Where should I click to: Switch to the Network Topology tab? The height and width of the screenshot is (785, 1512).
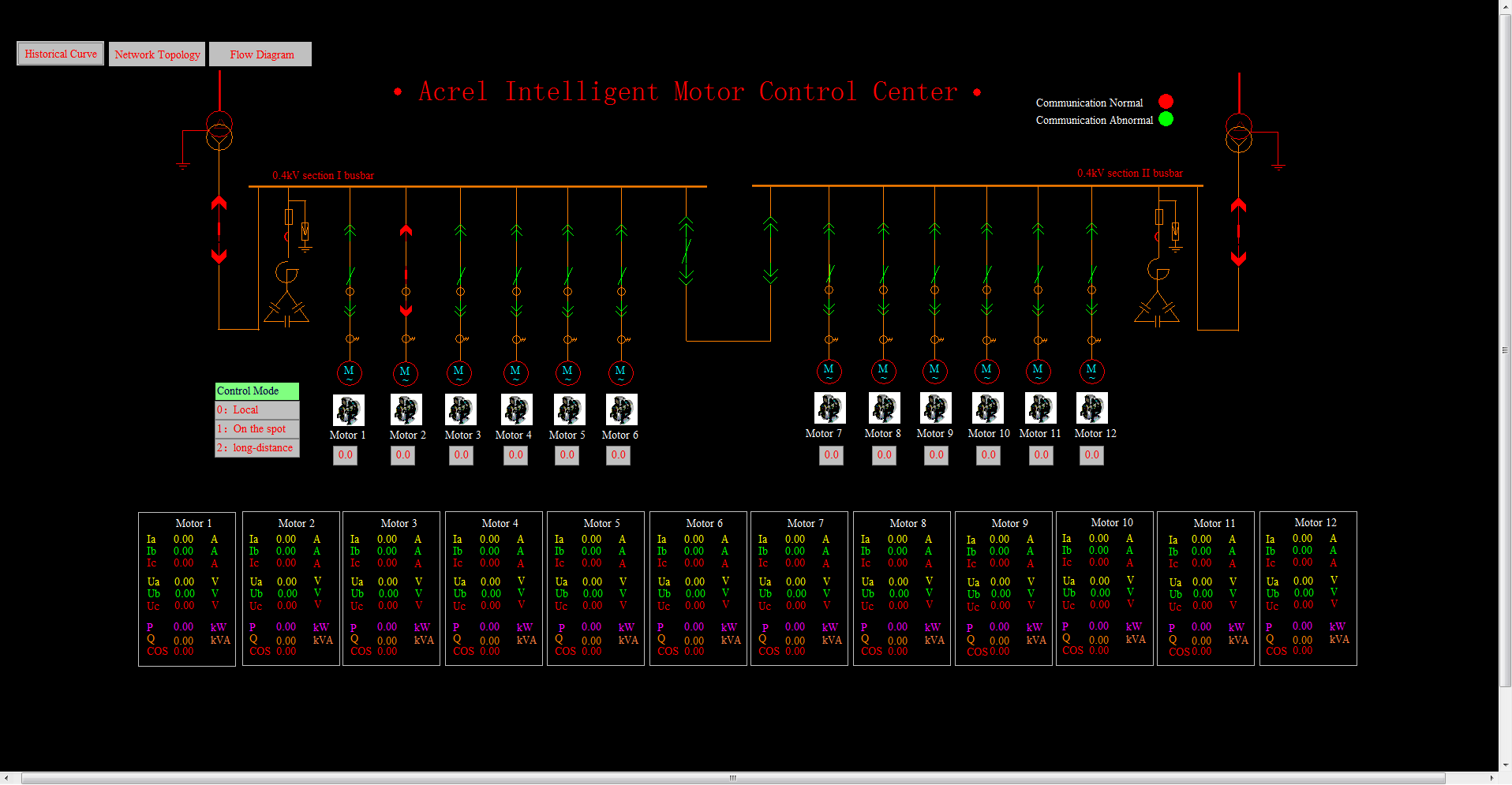(156, 54)
